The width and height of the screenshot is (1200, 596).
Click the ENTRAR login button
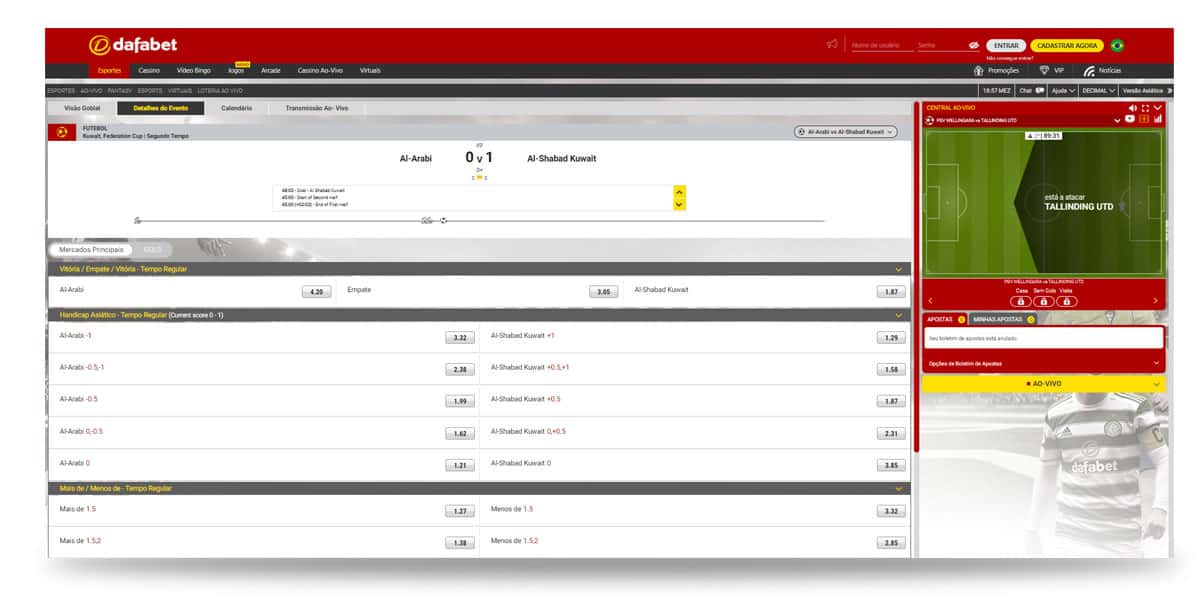(x=1006, y=46)
